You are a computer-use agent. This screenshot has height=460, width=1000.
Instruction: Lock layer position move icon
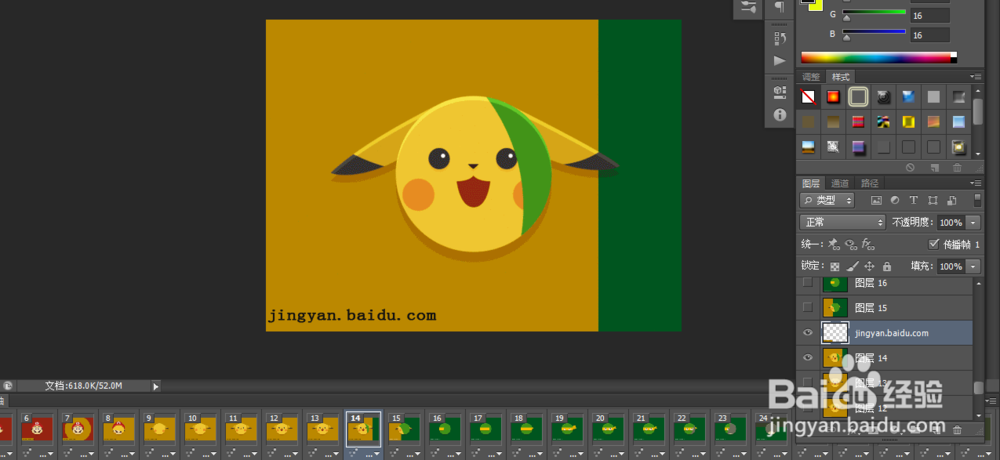(x=869, y=266)
